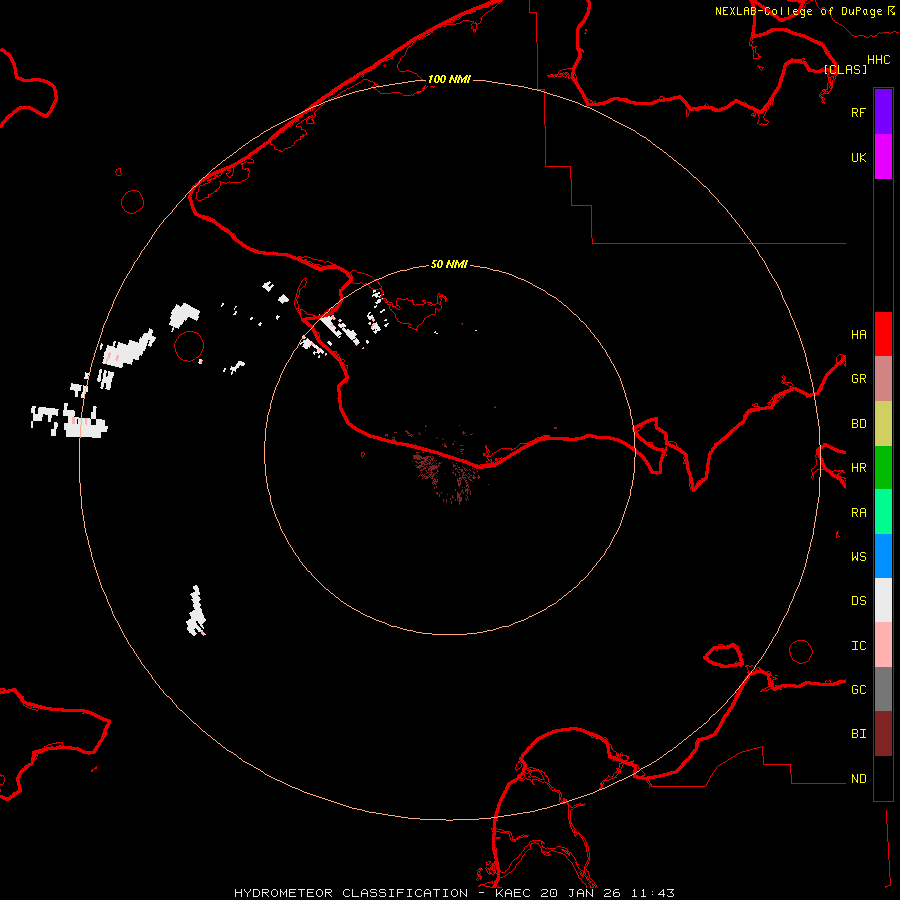This screenshot has height=900, width=900.
Task: Click the dark red BI legend swatch
Action: 883,734
